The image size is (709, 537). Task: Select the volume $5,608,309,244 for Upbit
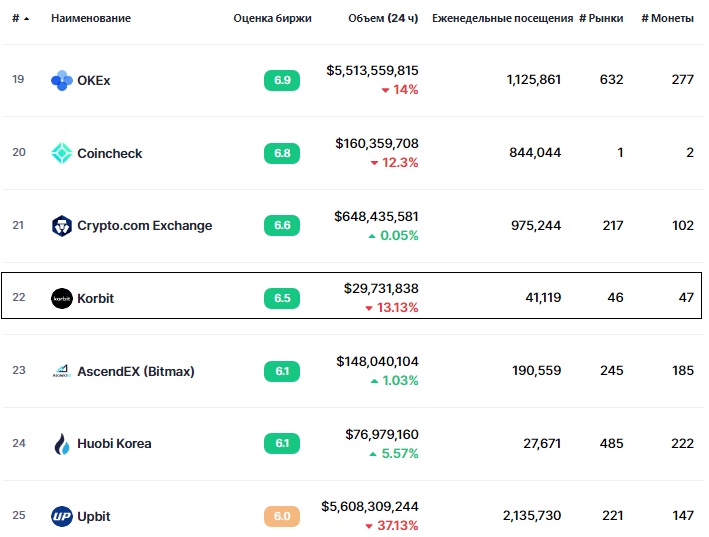coord(370,506)
